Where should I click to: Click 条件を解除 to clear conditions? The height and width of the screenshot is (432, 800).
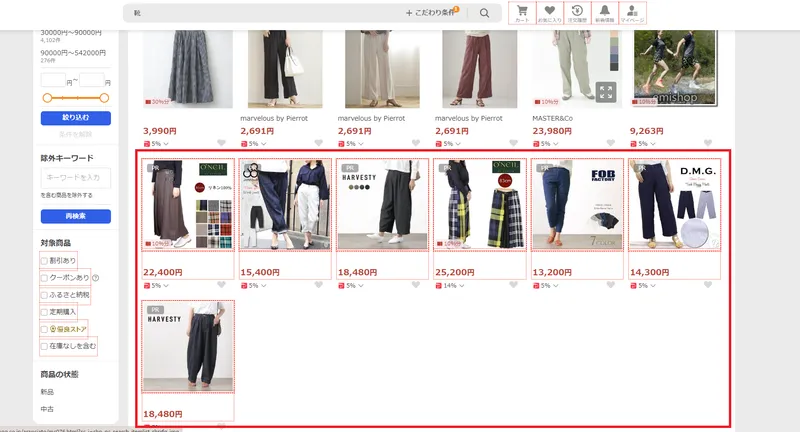[76, 134]
